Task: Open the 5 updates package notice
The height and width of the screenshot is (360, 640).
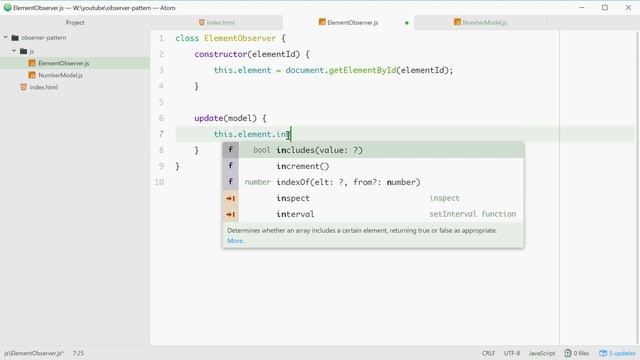Action: click(617, 353)
